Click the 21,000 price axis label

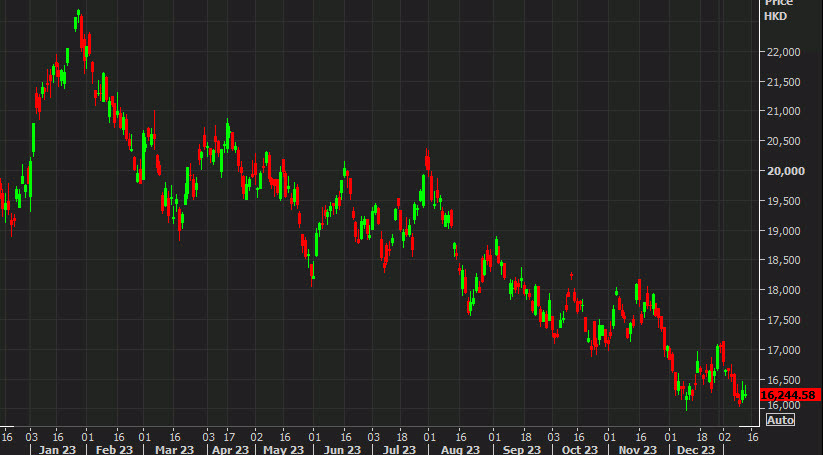click(x=786, y=111)
